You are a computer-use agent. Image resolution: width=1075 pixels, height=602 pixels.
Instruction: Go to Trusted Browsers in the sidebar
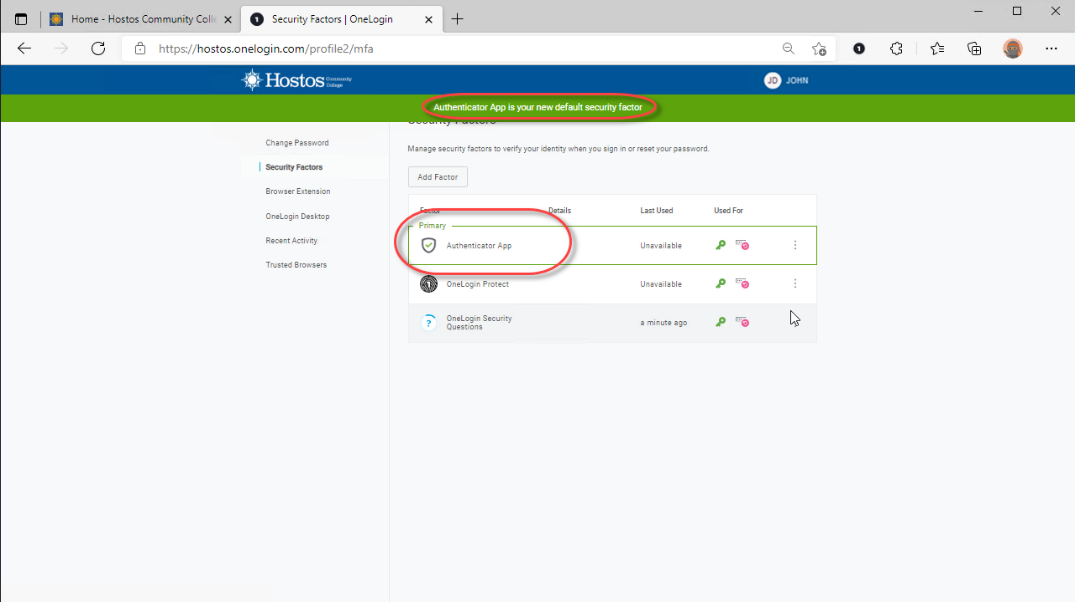[296, 265]
